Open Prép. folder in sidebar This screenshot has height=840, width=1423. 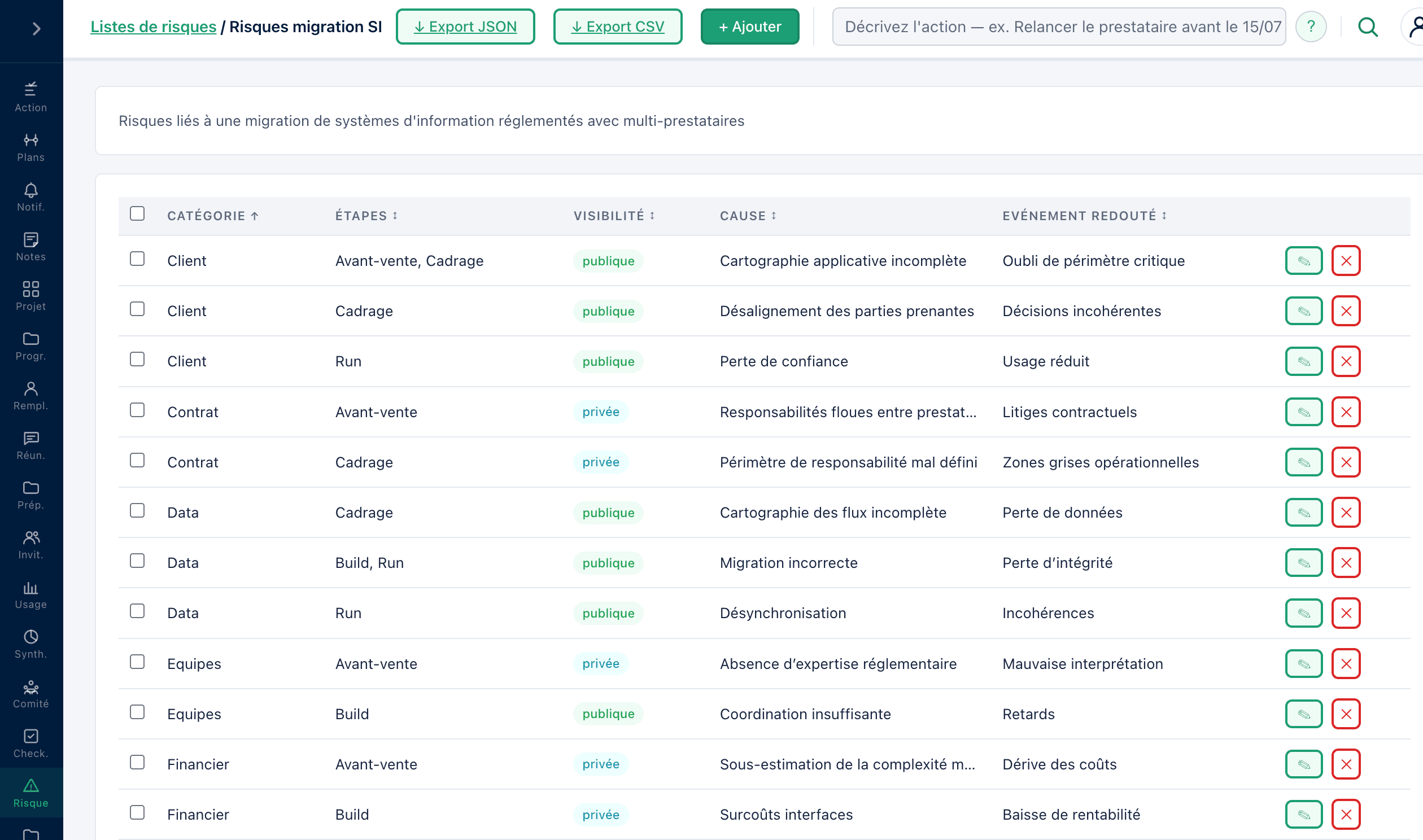31,495
